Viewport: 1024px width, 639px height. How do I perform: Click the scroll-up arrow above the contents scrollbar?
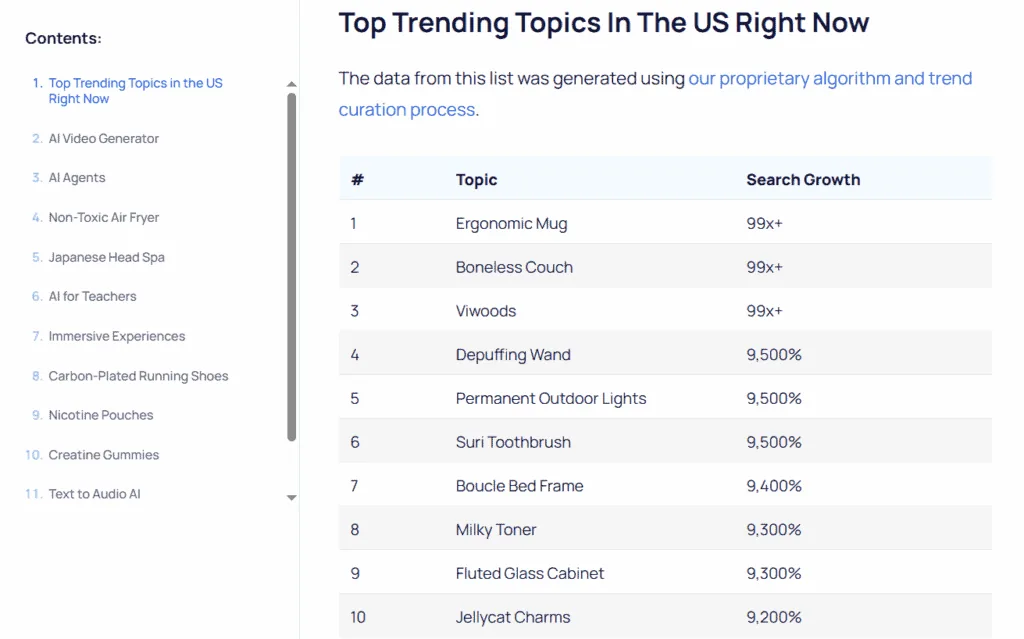pos(291,84)
